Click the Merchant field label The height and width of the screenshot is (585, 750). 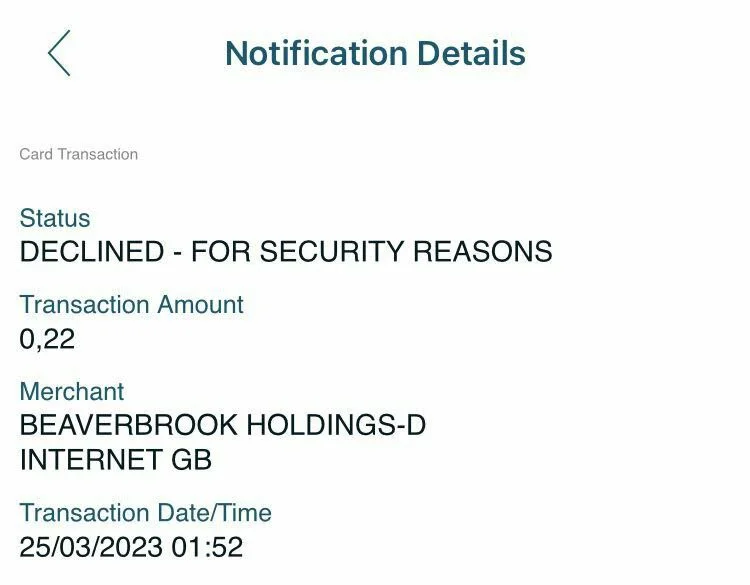pyautogui.click(x=72, y=391)
